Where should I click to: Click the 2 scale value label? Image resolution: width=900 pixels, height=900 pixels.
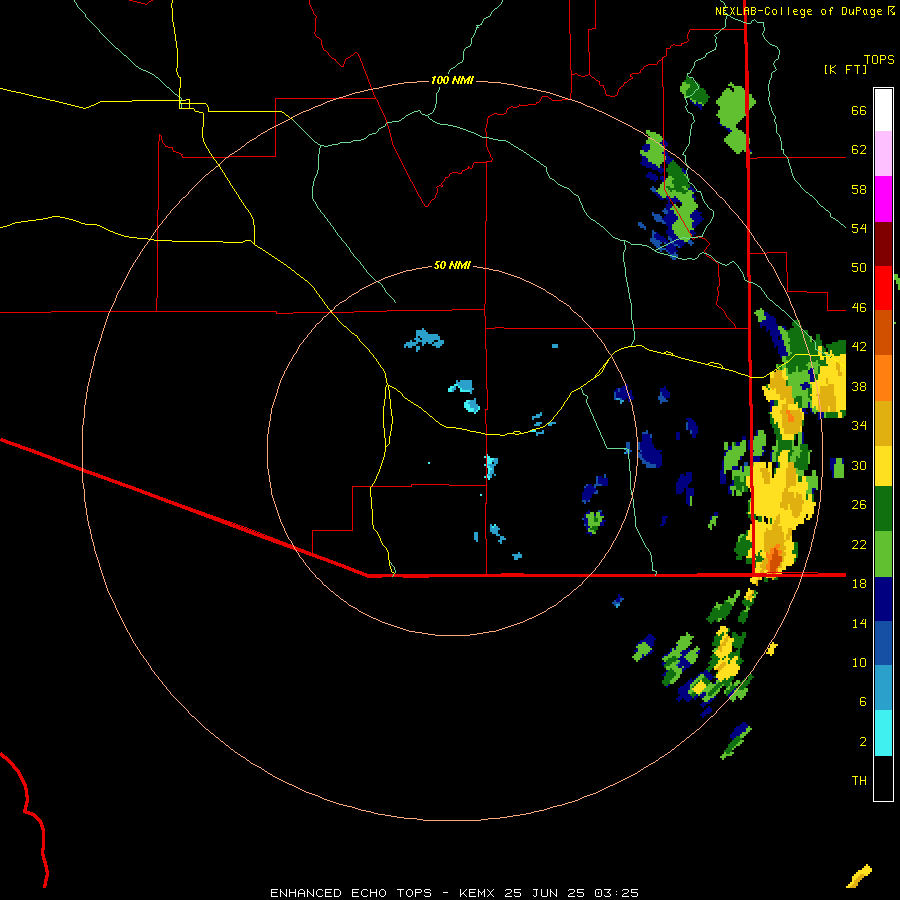863,742
